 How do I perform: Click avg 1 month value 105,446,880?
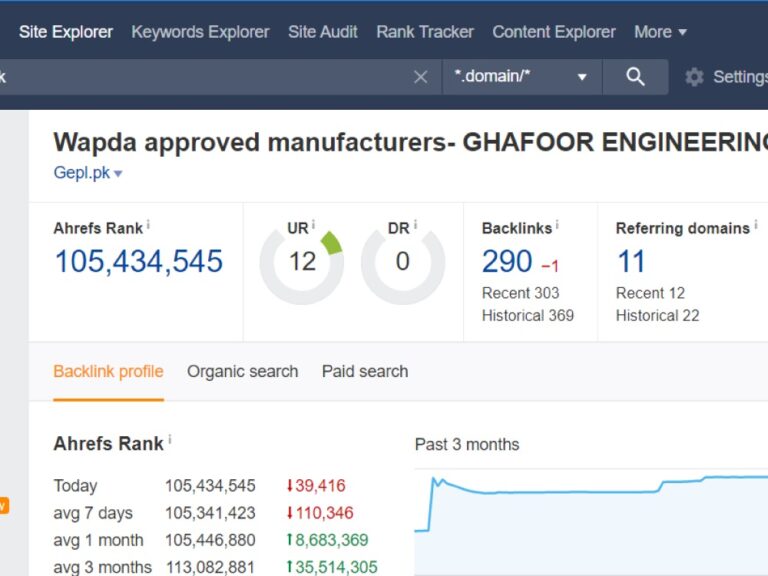pyautogui.click(x=210, y=540)
